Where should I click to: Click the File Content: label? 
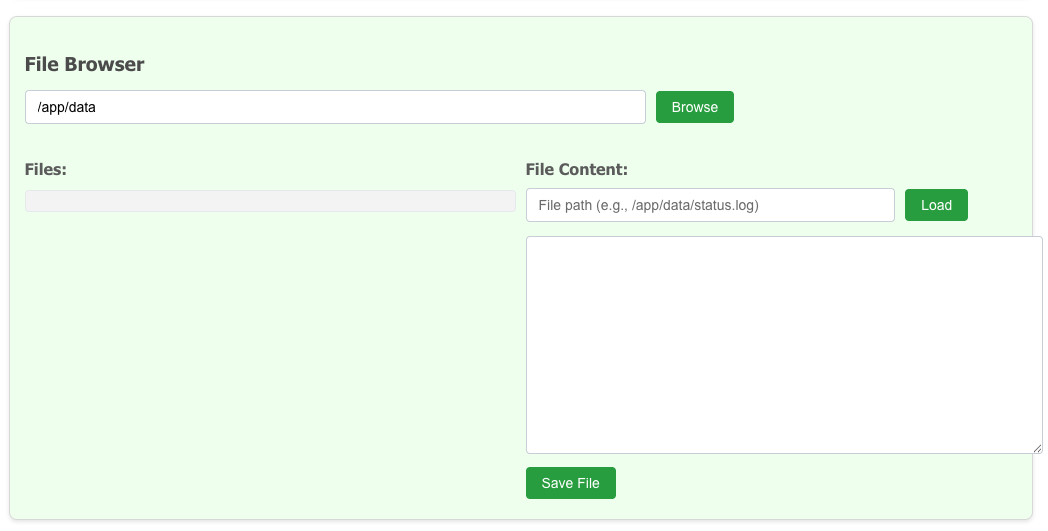pos(576,169)
